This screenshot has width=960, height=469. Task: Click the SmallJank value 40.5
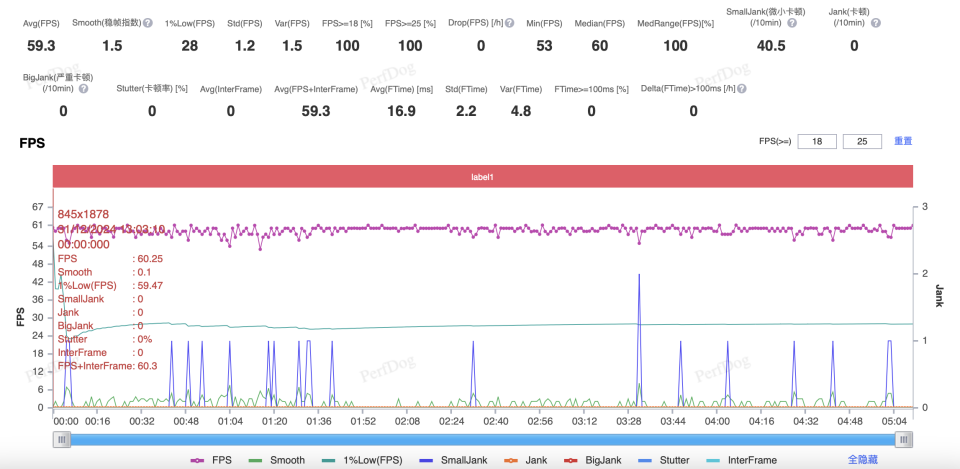771,46
